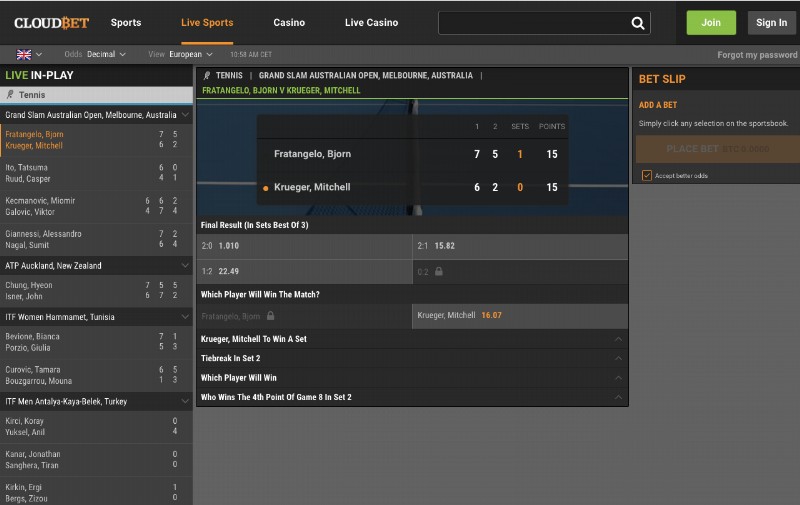
Task: Click the Final Result (In Sets Best Of 3) heading
Action: click(255, 225)
